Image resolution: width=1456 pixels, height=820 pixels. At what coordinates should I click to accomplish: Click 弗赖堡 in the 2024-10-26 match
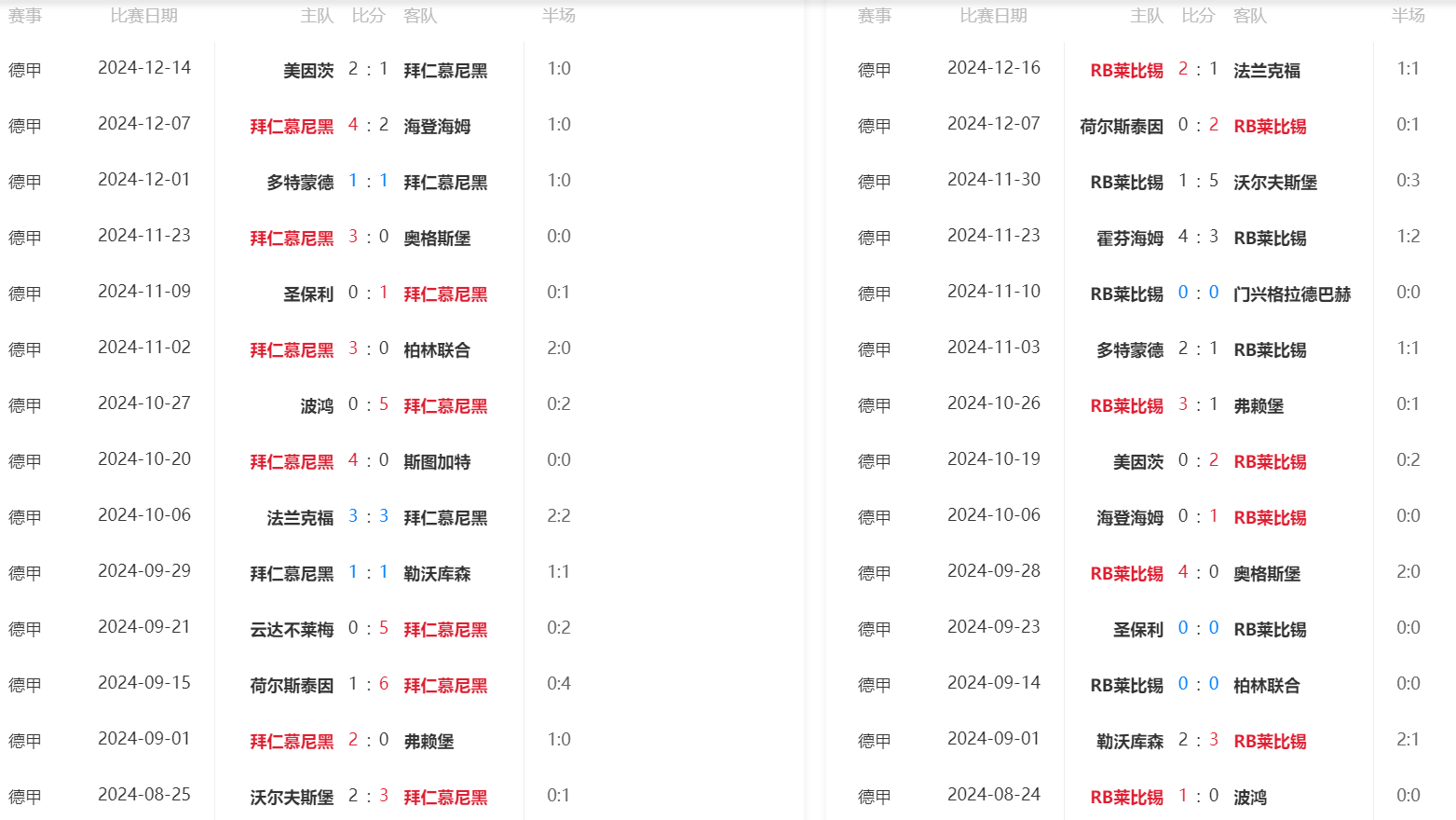click(1259, 406)
